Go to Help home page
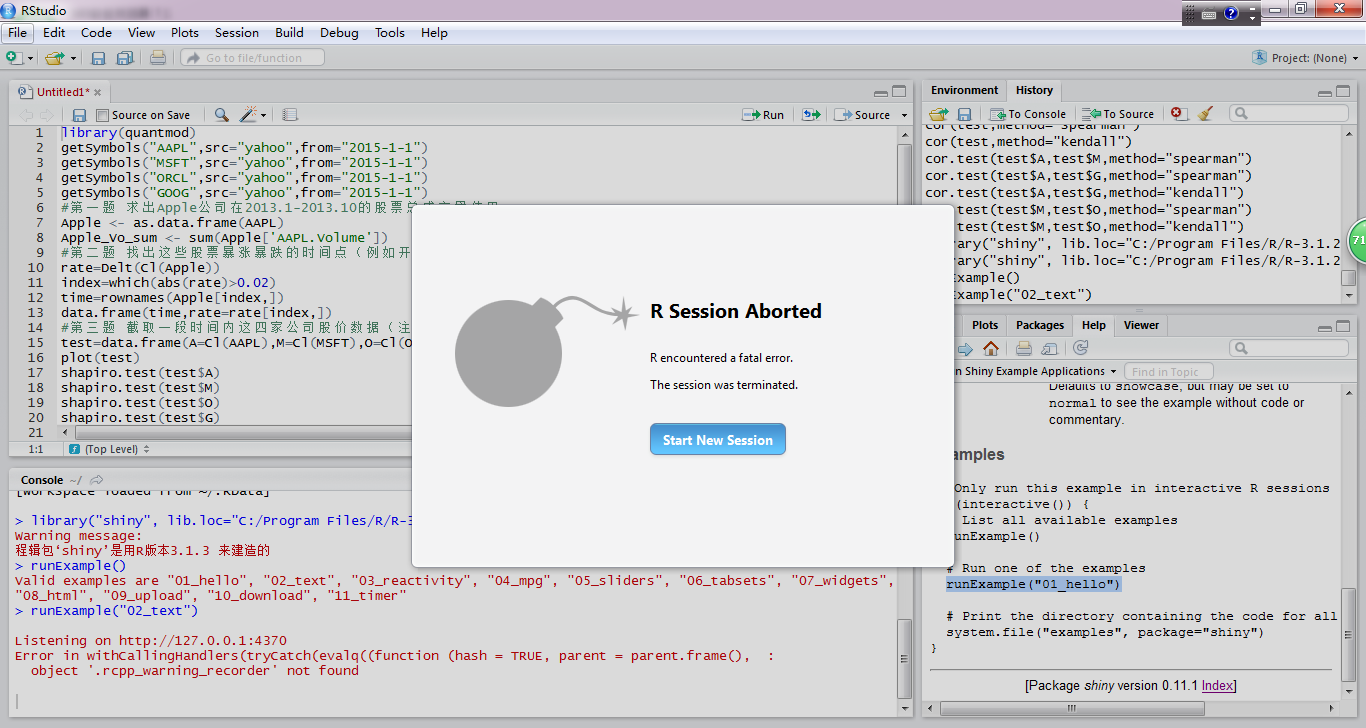 coord(990,349)
